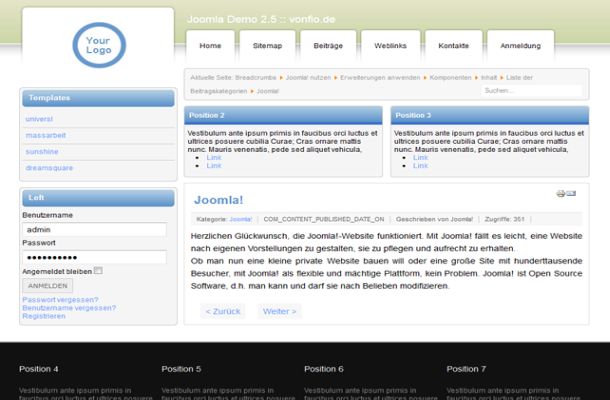Click the Position 4 footer heading
This screenshot has height=400, width=610.
(39, 369)
